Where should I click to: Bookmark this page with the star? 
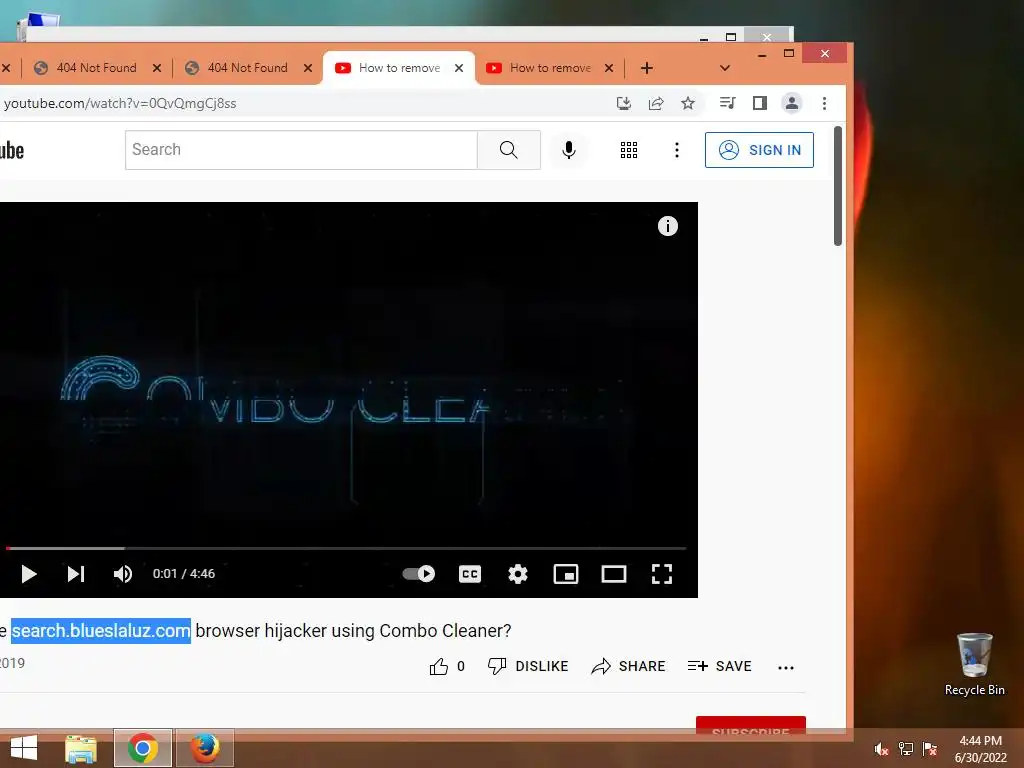(688, 103)
